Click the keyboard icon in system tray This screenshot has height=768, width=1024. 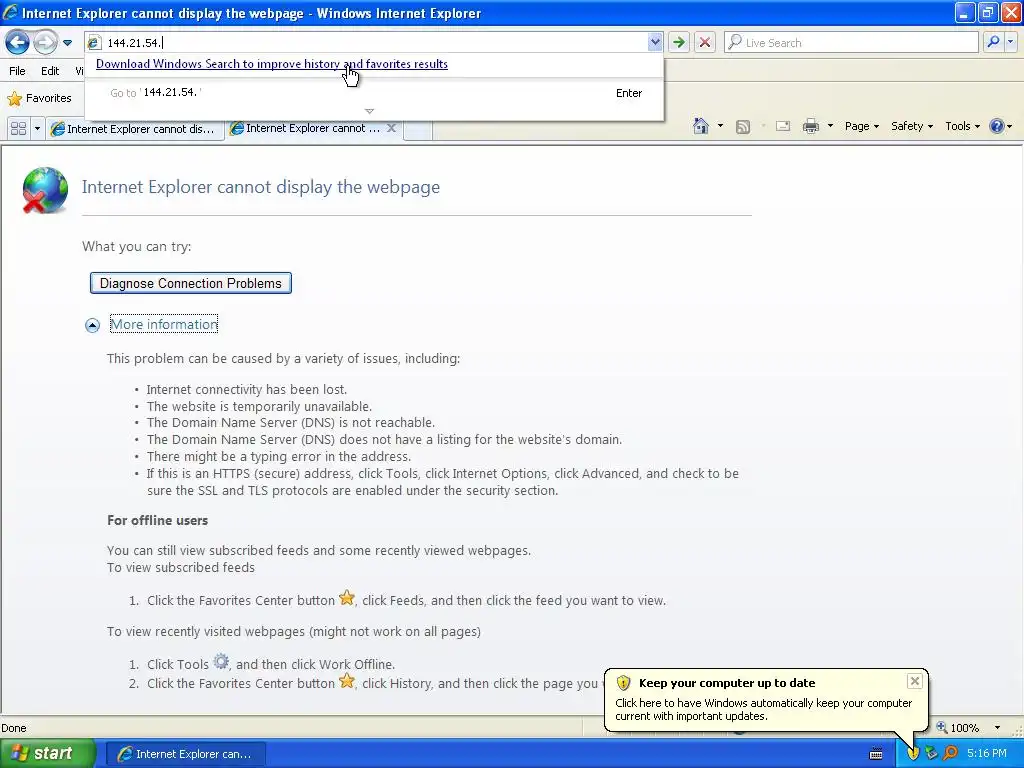[x=876, y=754]
